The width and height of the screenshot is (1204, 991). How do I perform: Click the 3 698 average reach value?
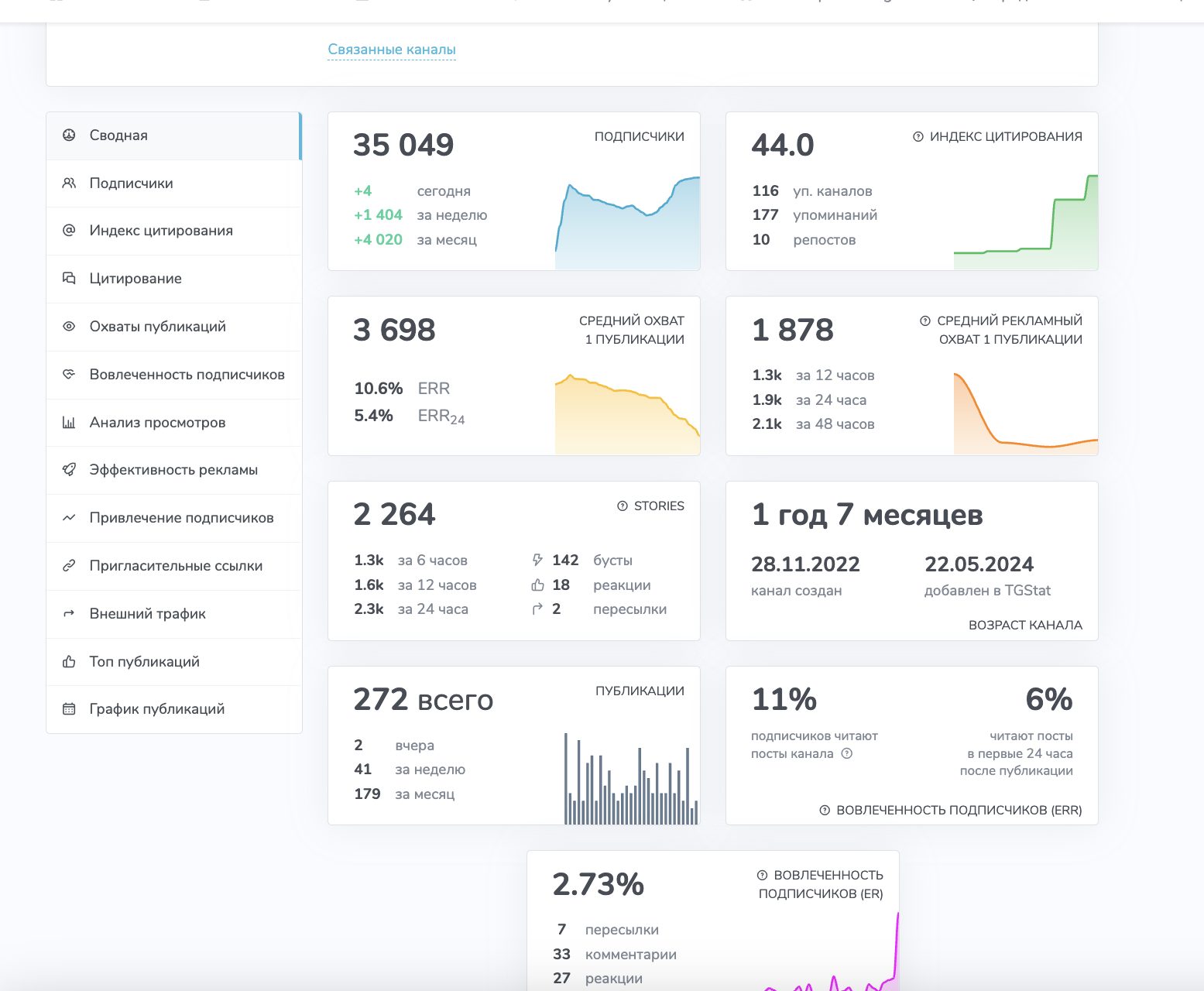click(394, 330)
